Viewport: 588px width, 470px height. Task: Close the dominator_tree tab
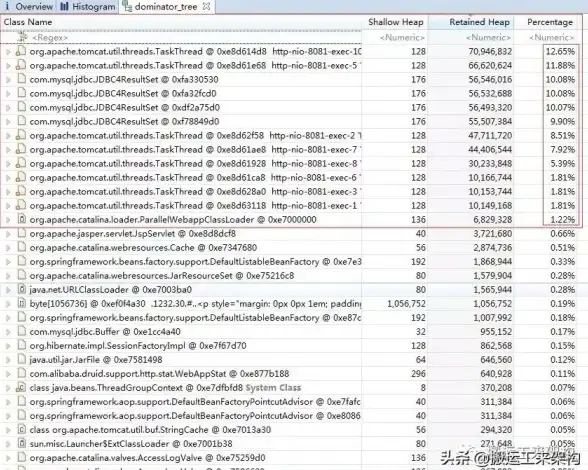(x=207, y=6)
